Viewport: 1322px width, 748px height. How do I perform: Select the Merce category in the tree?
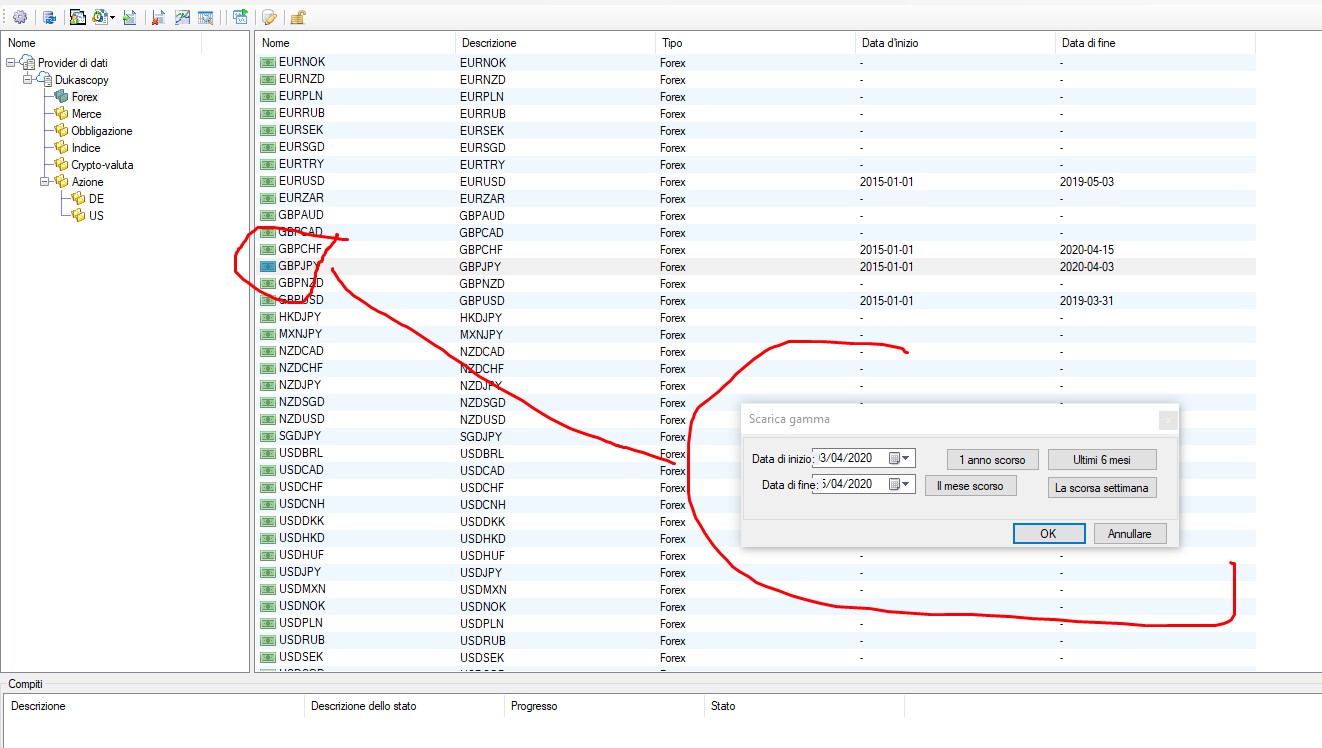point(86,114)
